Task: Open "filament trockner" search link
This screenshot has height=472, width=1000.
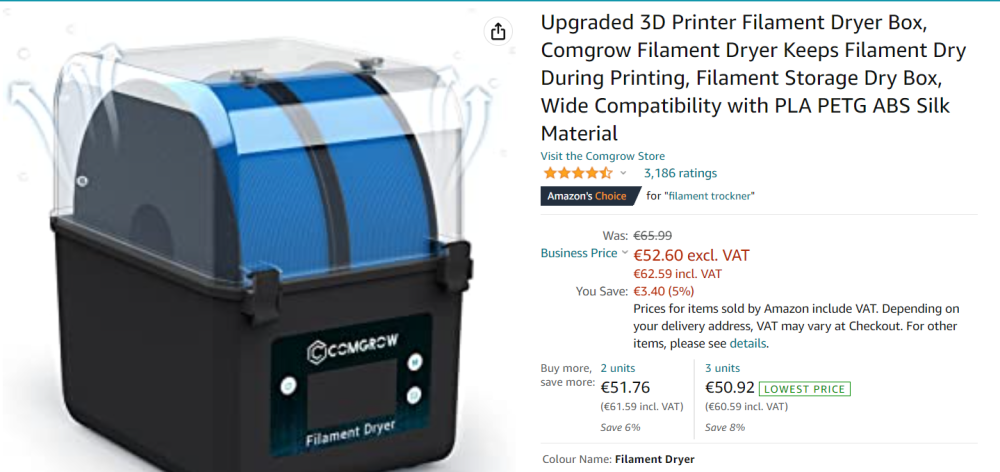Action: click(x=709, y=196)
